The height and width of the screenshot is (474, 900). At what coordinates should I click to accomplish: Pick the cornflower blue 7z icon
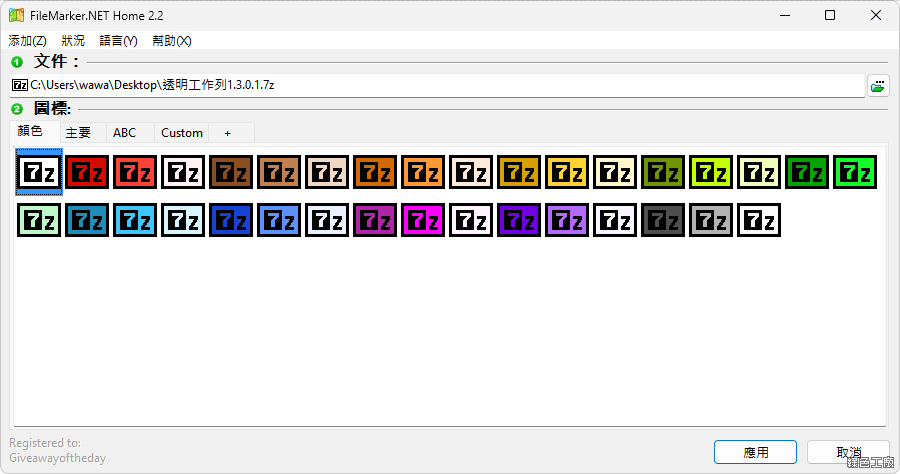coord(279,220)
